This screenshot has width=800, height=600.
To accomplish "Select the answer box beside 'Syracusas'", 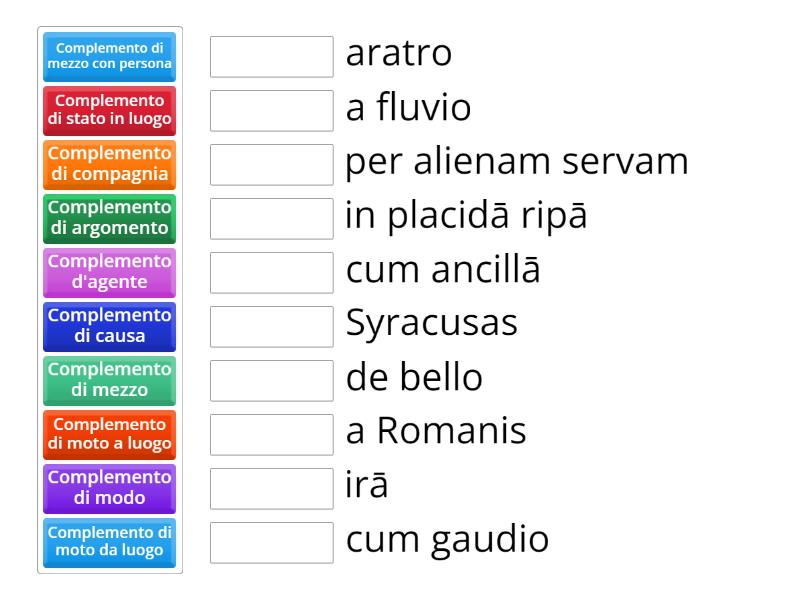I will point(271,327).
